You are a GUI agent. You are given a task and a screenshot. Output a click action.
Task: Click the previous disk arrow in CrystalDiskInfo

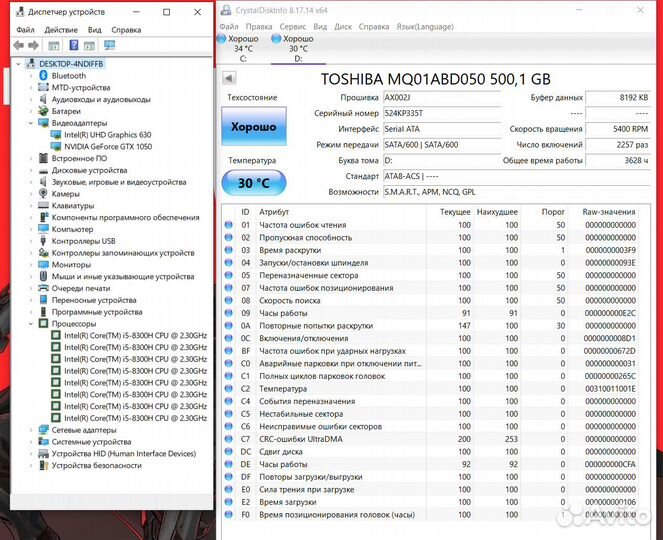229,78
